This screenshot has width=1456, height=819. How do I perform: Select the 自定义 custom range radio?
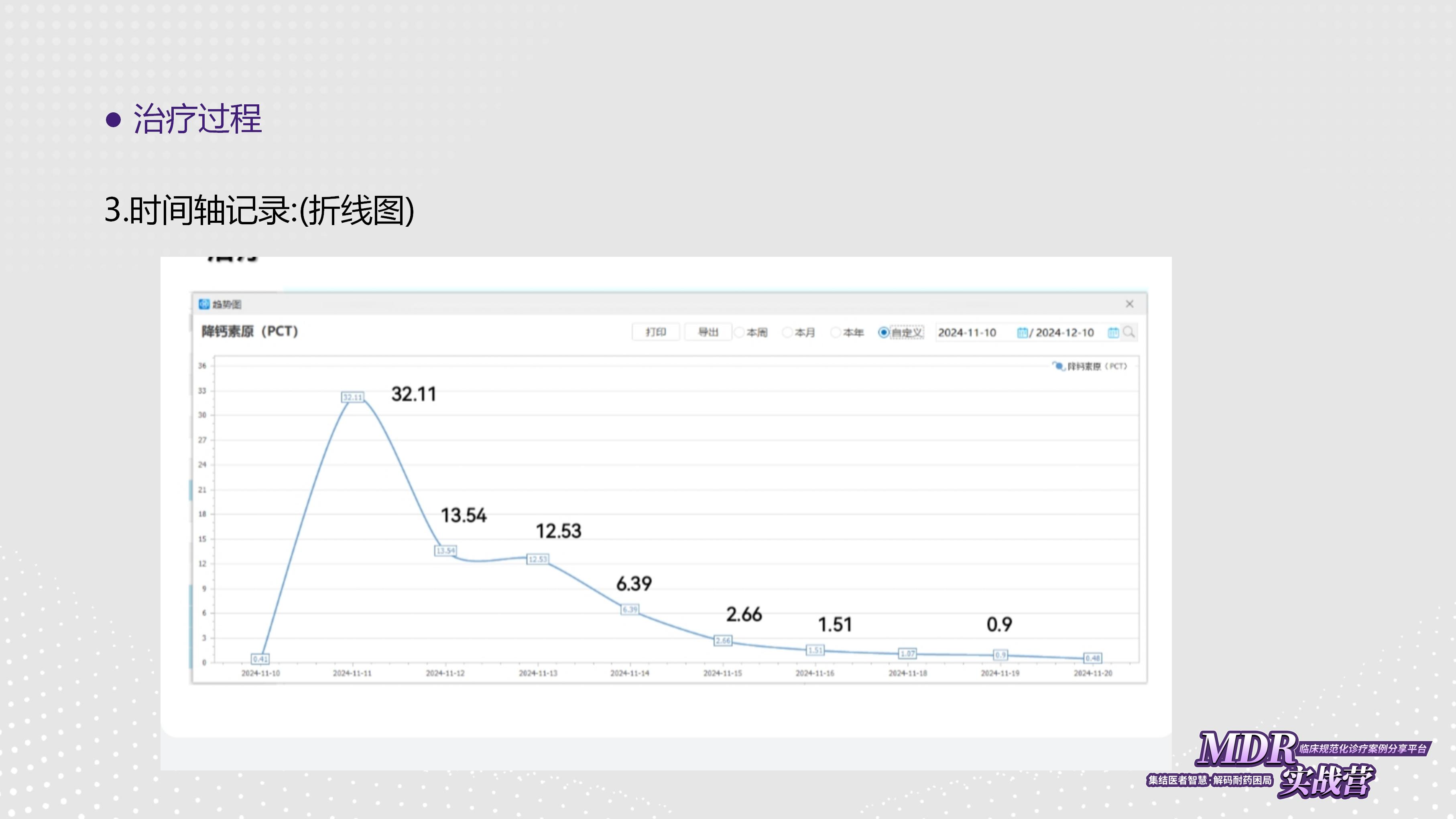click(x=883, y=332)
